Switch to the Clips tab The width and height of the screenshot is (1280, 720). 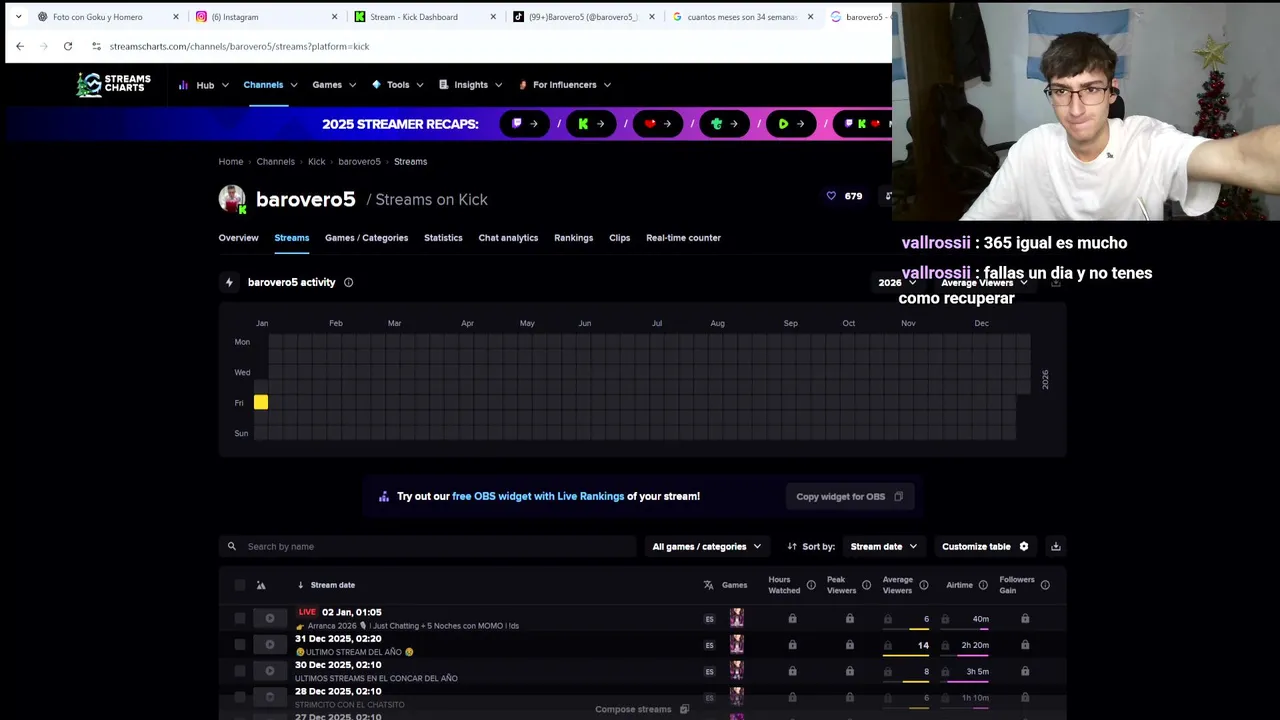pos(619,238)
